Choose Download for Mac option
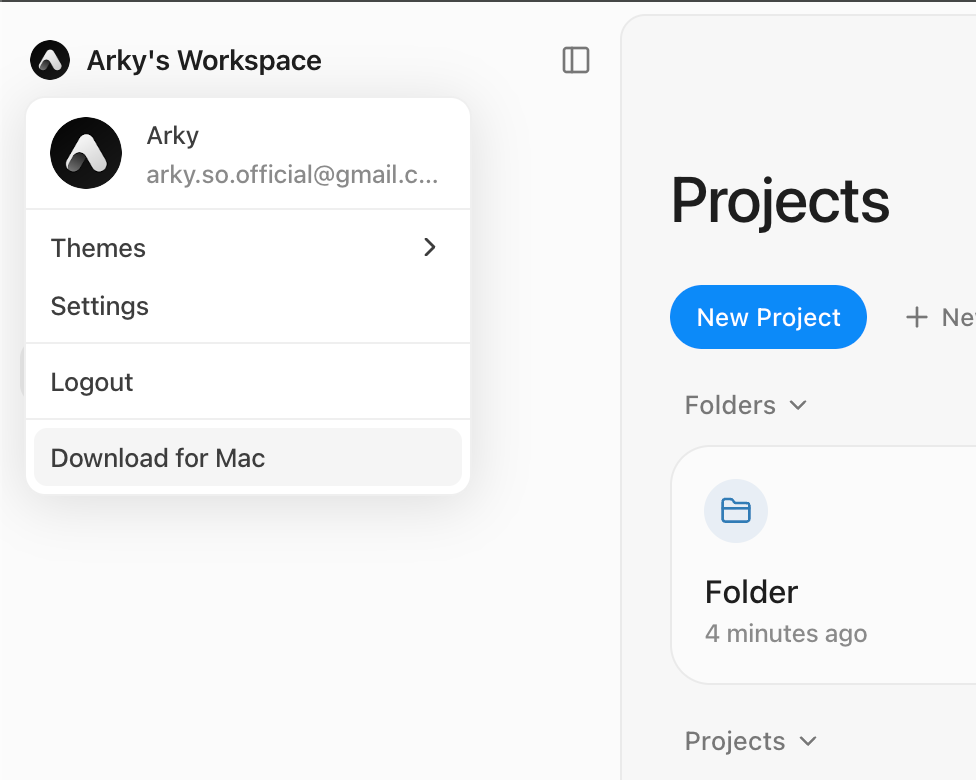The height and width of the screenshot is (780, 976). [158, 458]
